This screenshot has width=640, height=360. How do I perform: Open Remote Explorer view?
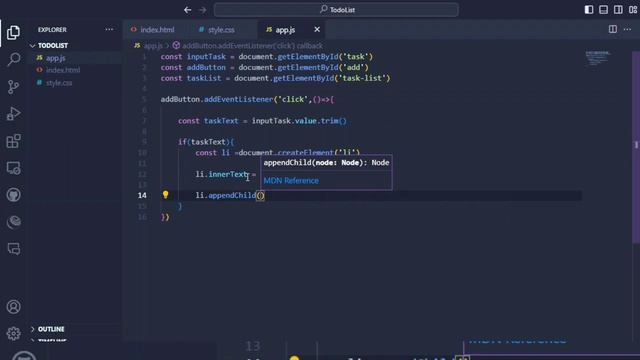(x=13, y=168)
